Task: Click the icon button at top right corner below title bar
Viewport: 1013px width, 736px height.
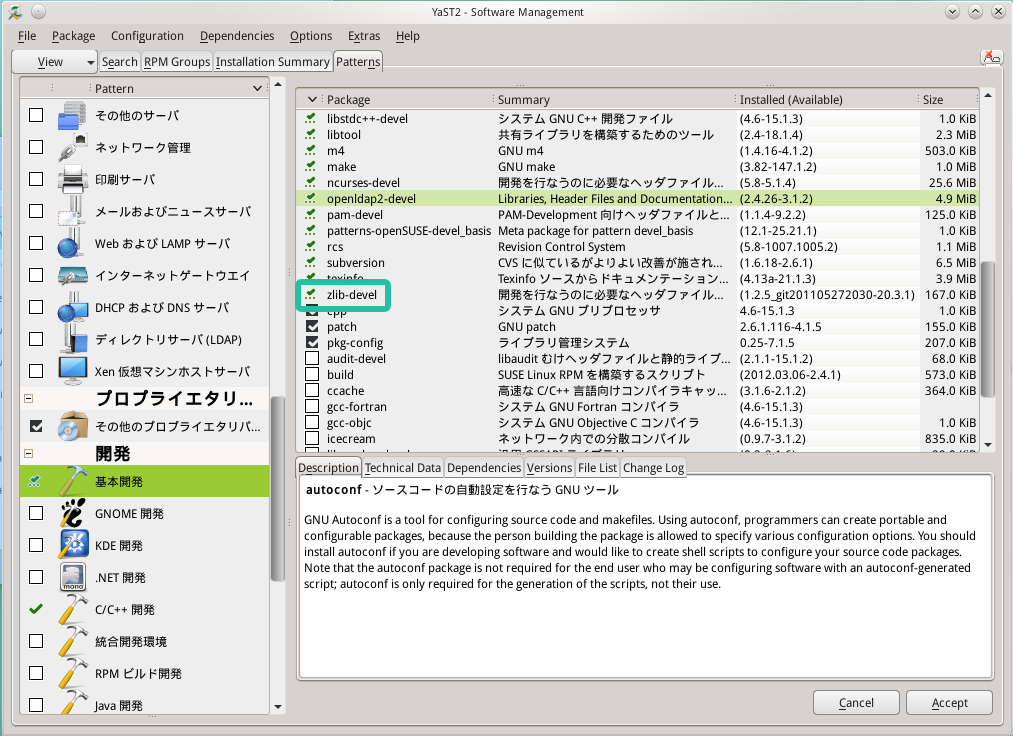Action: 991,58
